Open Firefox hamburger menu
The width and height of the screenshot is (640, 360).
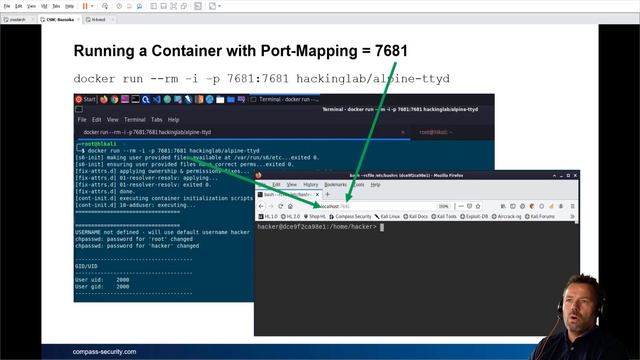(572, 206)
